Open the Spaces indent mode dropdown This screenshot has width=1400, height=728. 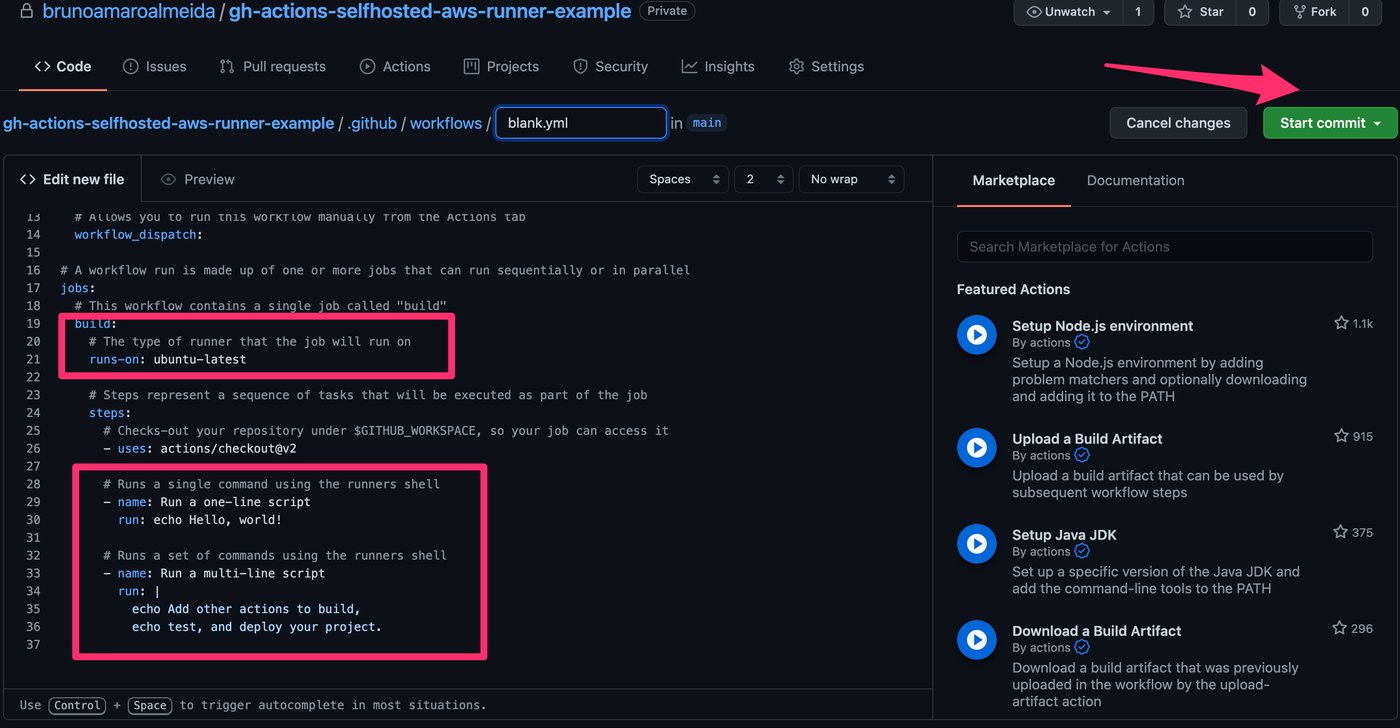click(682, 179)
